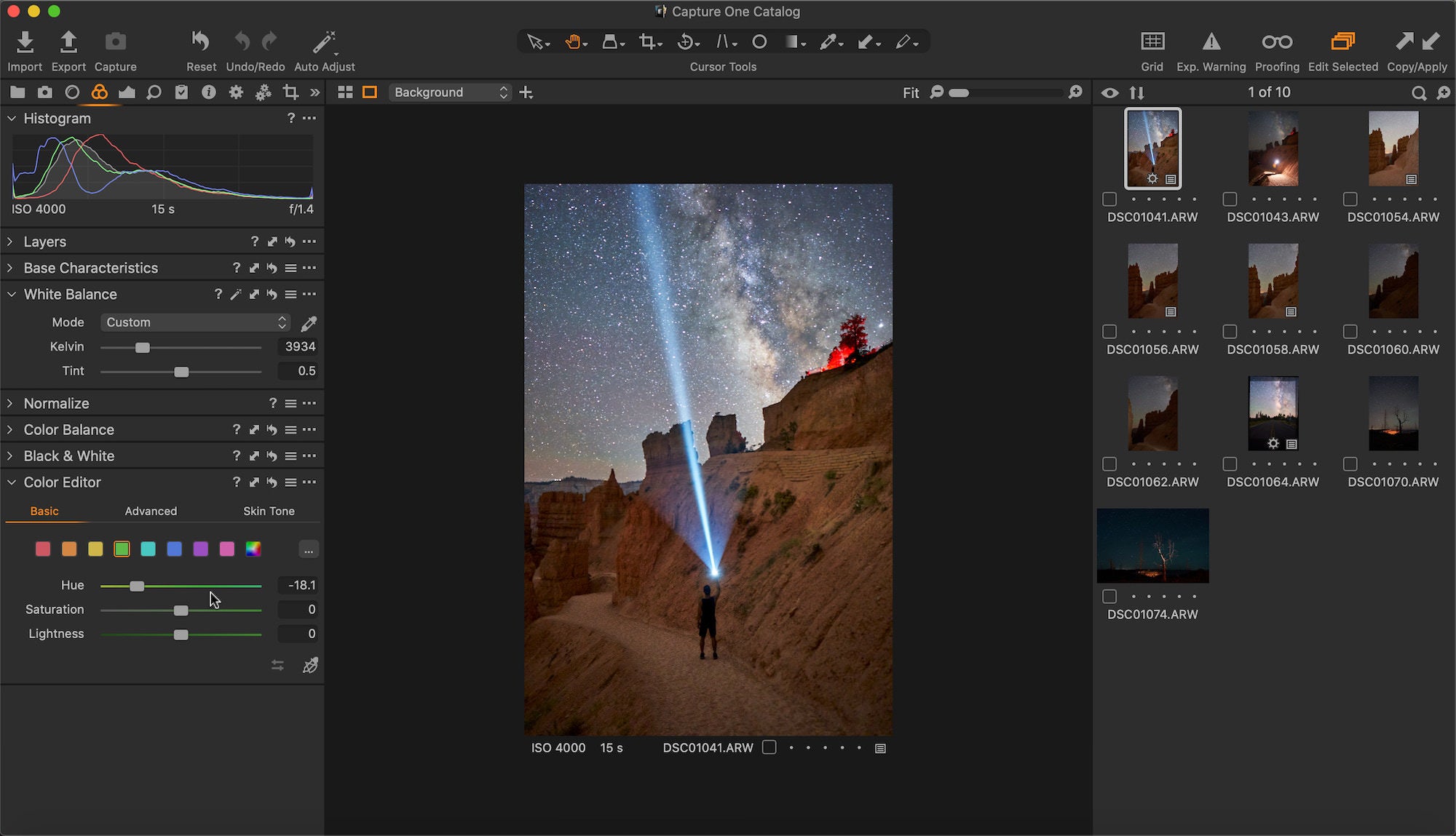Screen dimensions: 1456x836
Task: Open DSC01074.ARW thumbnail
Action: tap(1153, 545)
